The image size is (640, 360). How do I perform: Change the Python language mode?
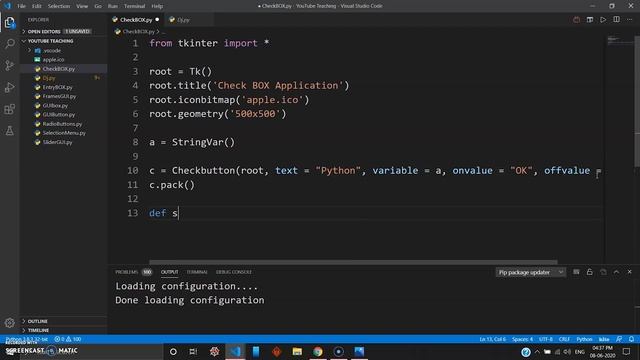(584, 339)
